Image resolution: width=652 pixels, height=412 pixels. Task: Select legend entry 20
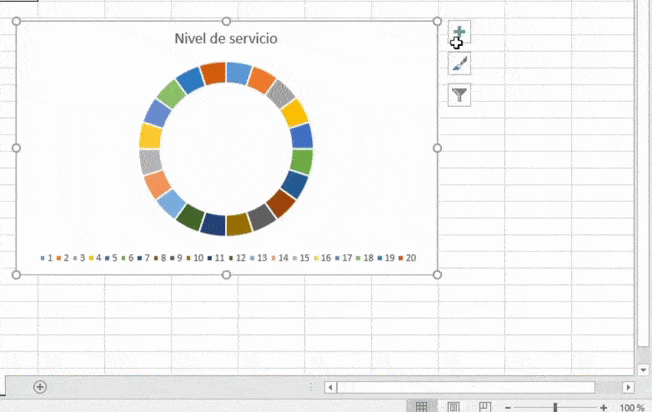click(407, 258)
